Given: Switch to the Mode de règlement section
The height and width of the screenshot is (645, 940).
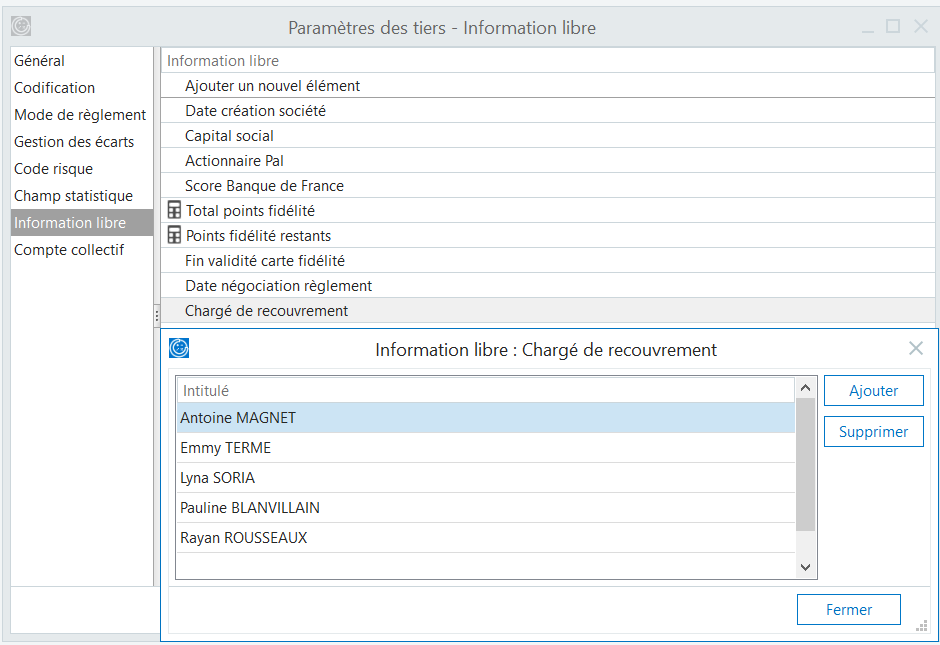Looking at the screenshot, I should tap(80, 115).
